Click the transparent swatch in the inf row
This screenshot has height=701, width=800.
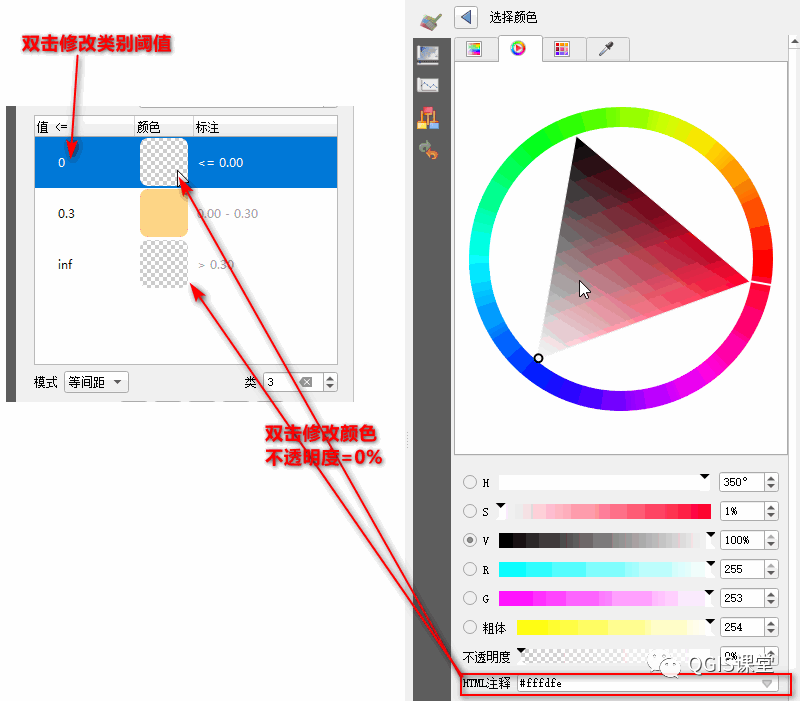[164, 264]
